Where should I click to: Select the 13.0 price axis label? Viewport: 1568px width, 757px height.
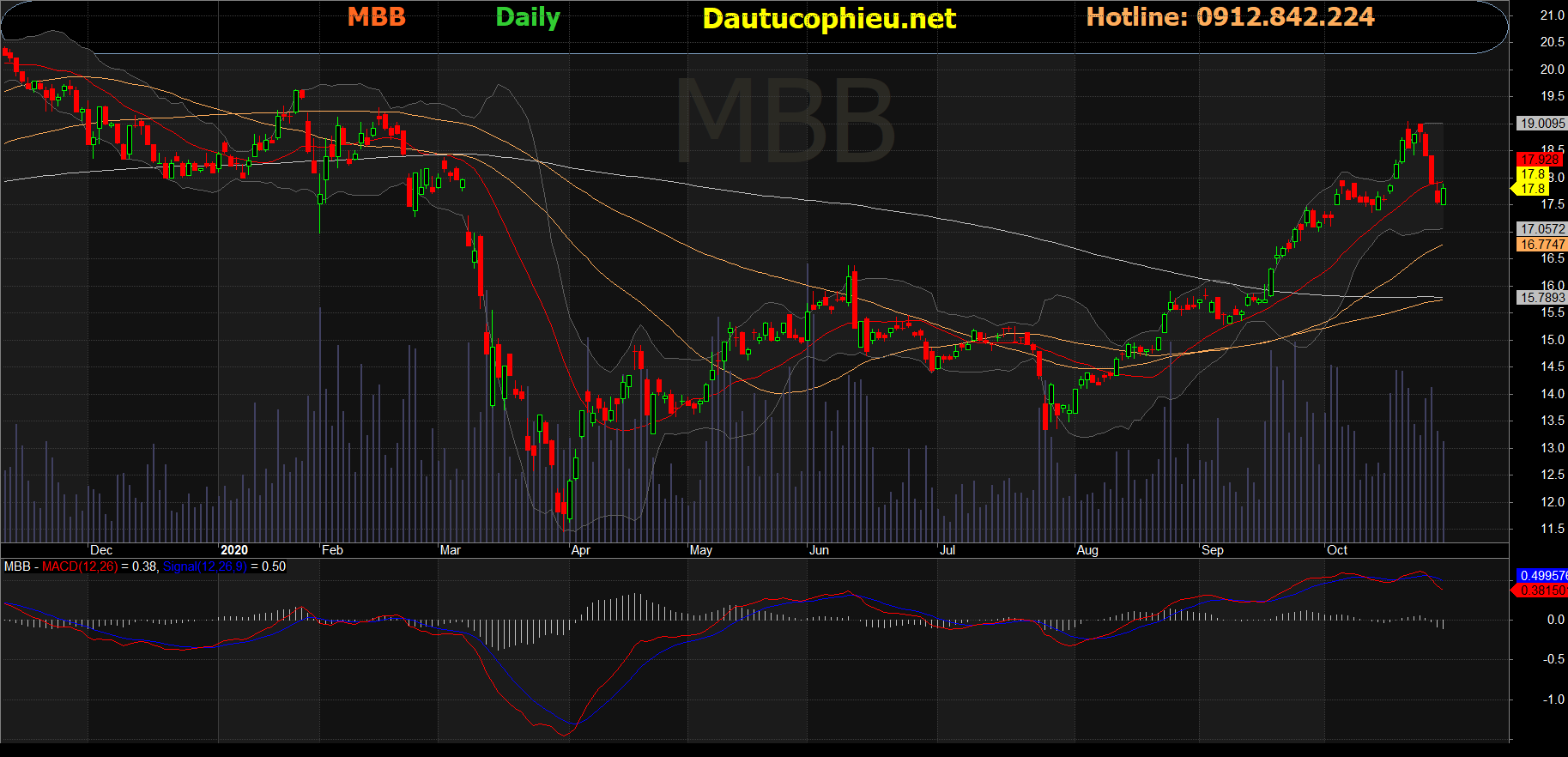point(1552,448)
